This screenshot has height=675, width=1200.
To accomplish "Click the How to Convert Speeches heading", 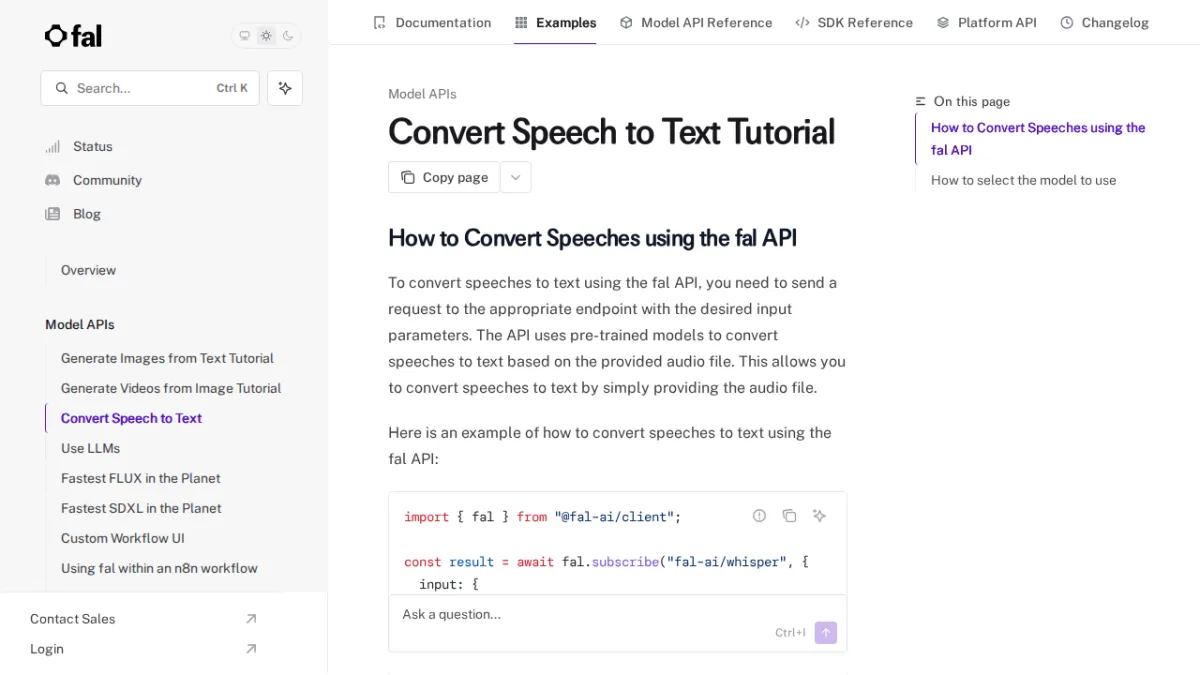I will point(592,238).
